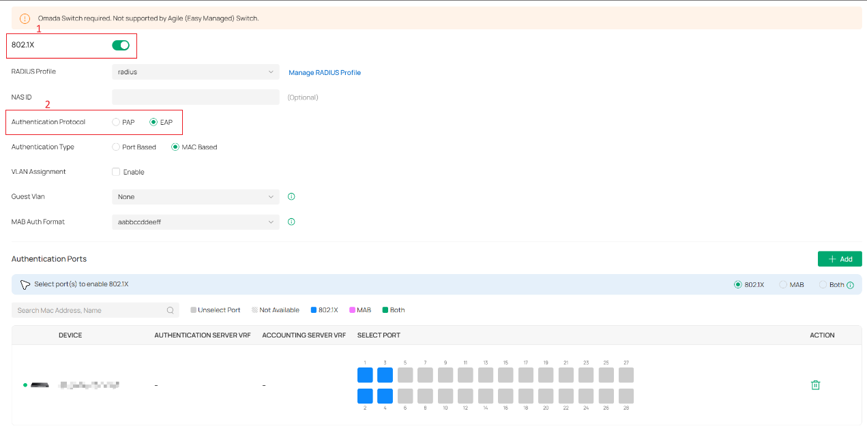Click the pink MAB legend swatch
This screenshot has height=437, width=867.
point(352,310)
